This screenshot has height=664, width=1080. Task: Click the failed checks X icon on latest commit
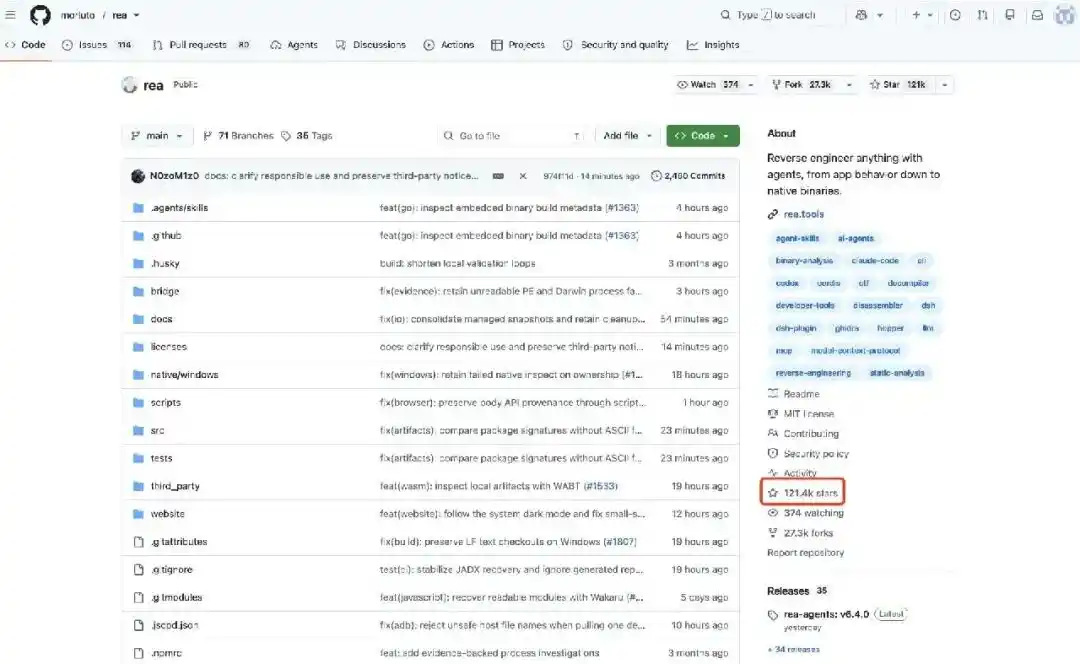pyautogui.click(x=523, y=176)
